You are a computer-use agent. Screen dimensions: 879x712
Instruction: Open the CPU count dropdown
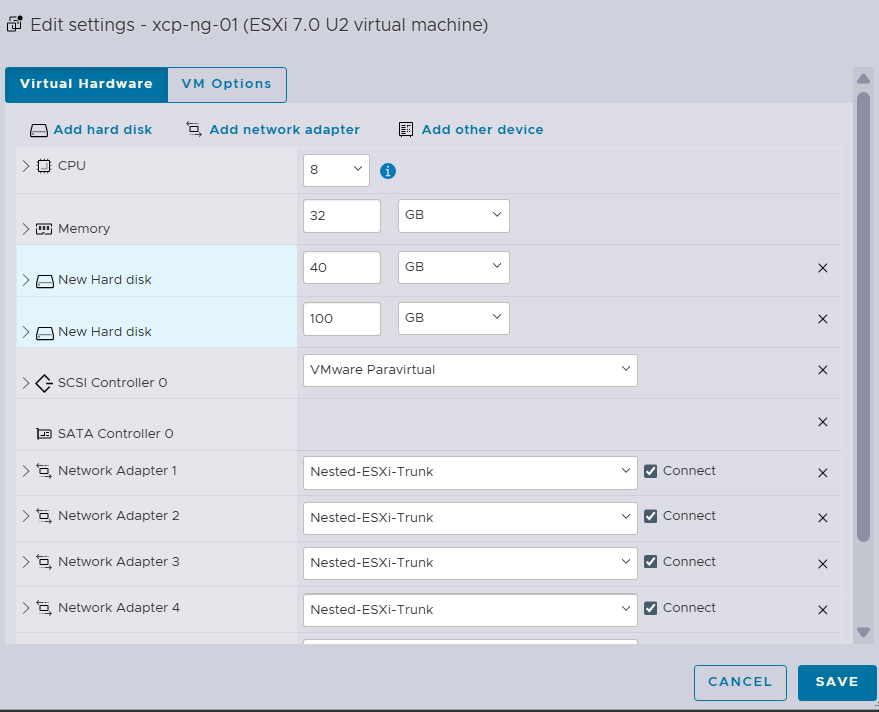336,170
